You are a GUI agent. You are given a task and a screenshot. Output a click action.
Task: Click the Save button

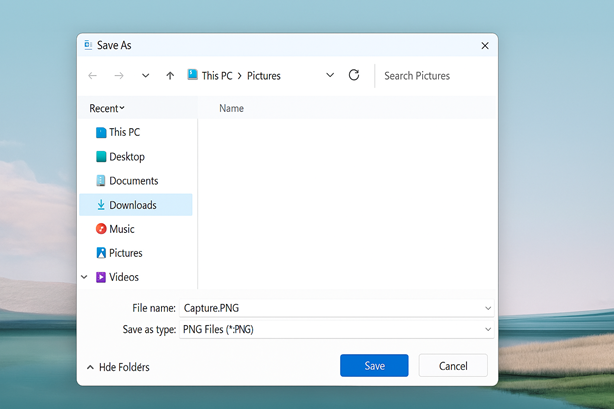pos(374,366)
